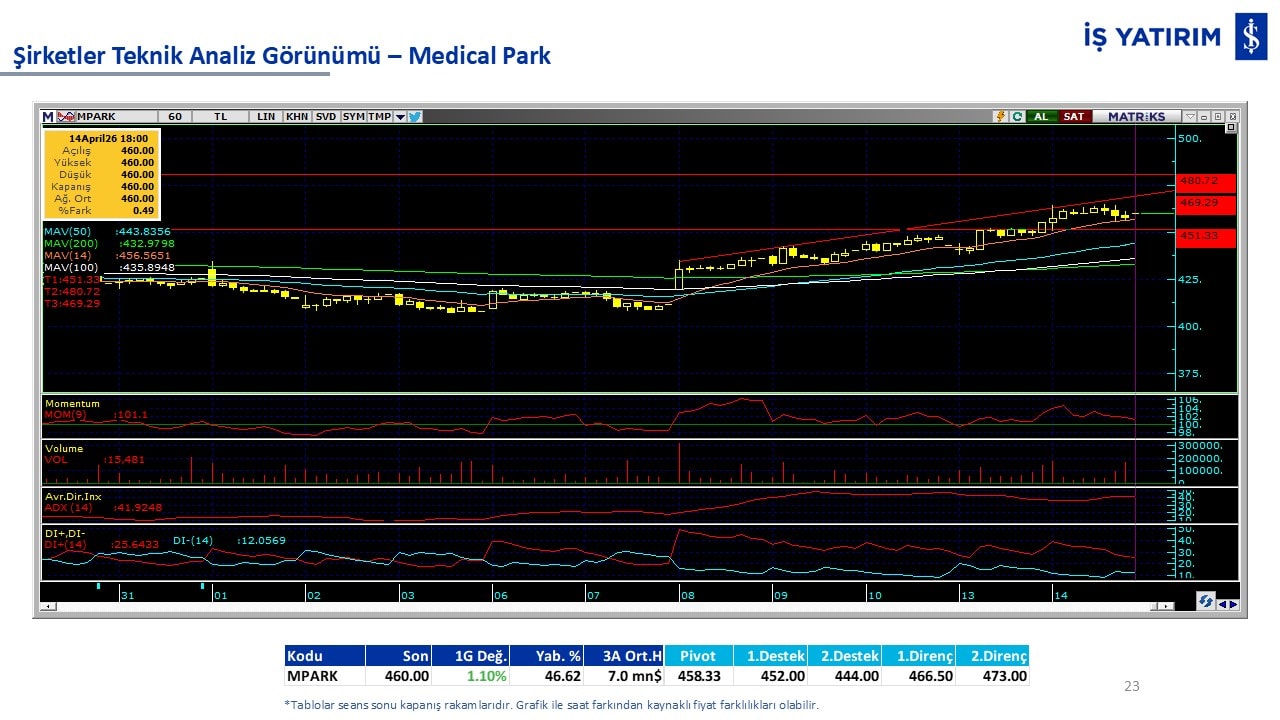Click the blue sync icon at bottom right
1280x720 pixels.
(1206, 601)
